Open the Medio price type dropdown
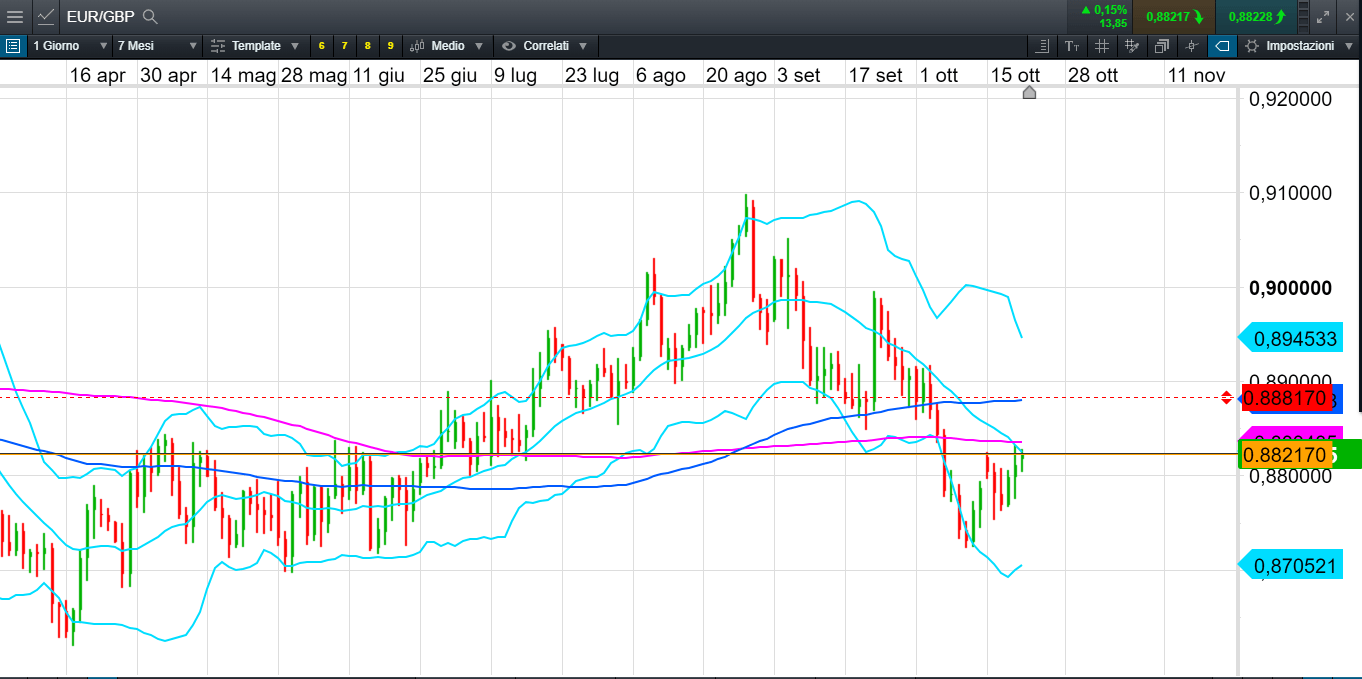Screen dimensions: 1362x679 pos(448,46)
